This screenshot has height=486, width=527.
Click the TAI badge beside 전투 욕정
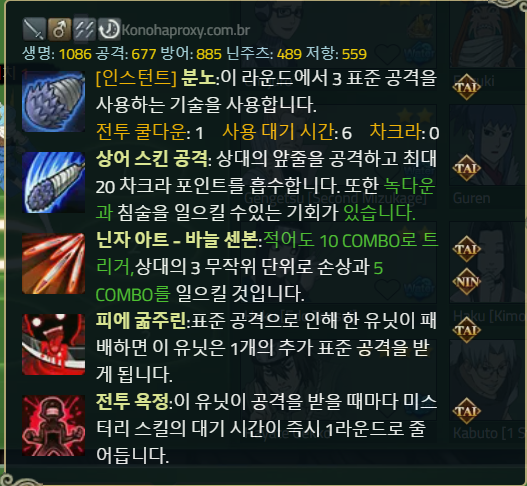(x=467, y=411)
